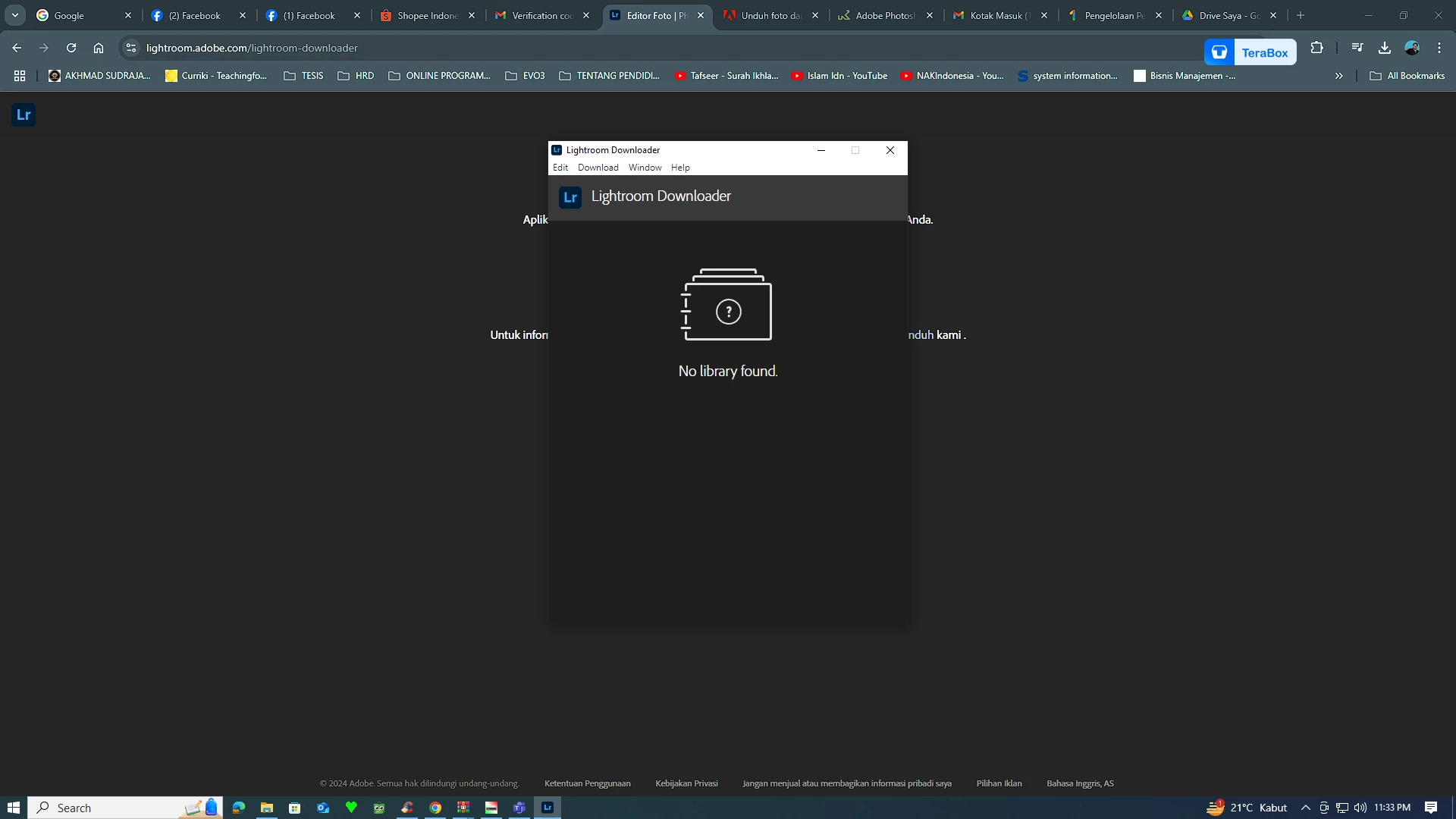
Task: Open the Help menu in Lightroom Downloader
Action: [680, 168]
